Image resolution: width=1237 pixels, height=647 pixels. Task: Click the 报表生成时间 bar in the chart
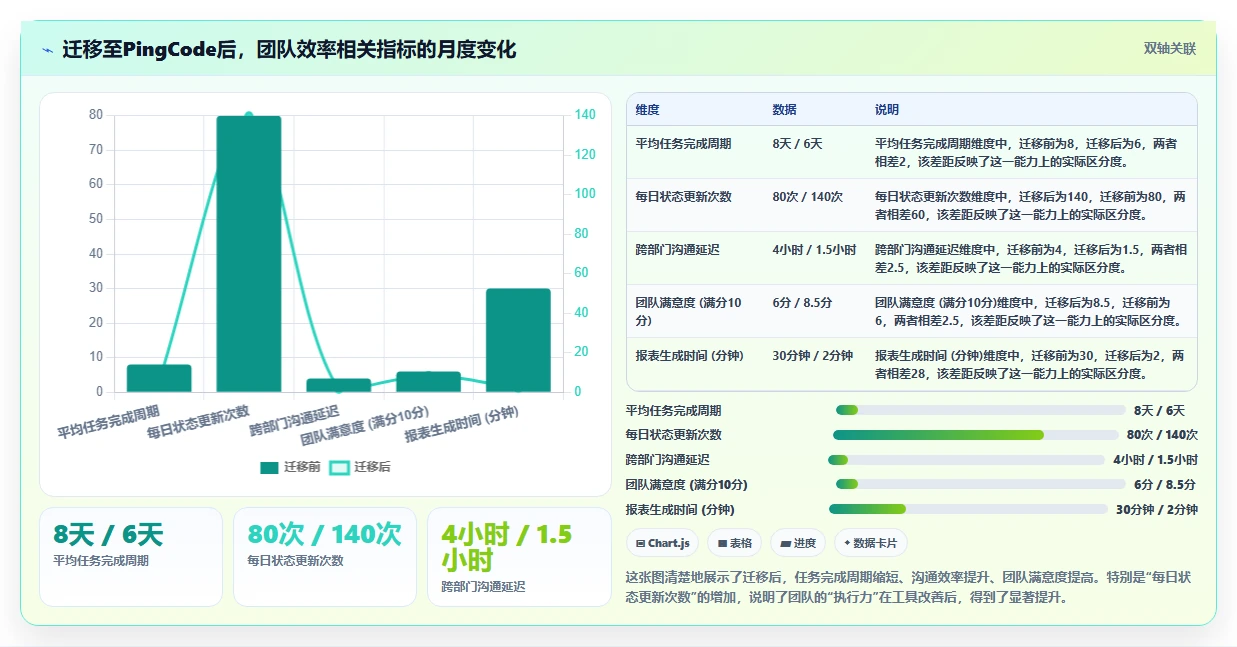point(518,340)
